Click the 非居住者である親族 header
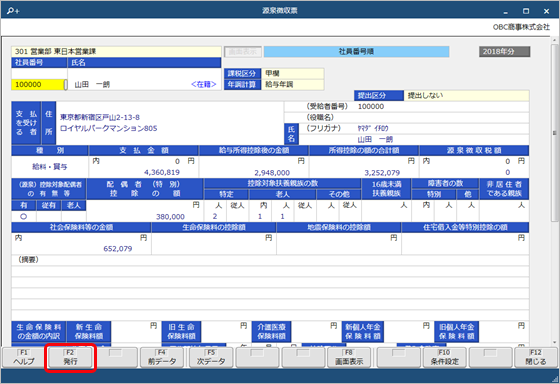560x384 pixels. (504, 189)
